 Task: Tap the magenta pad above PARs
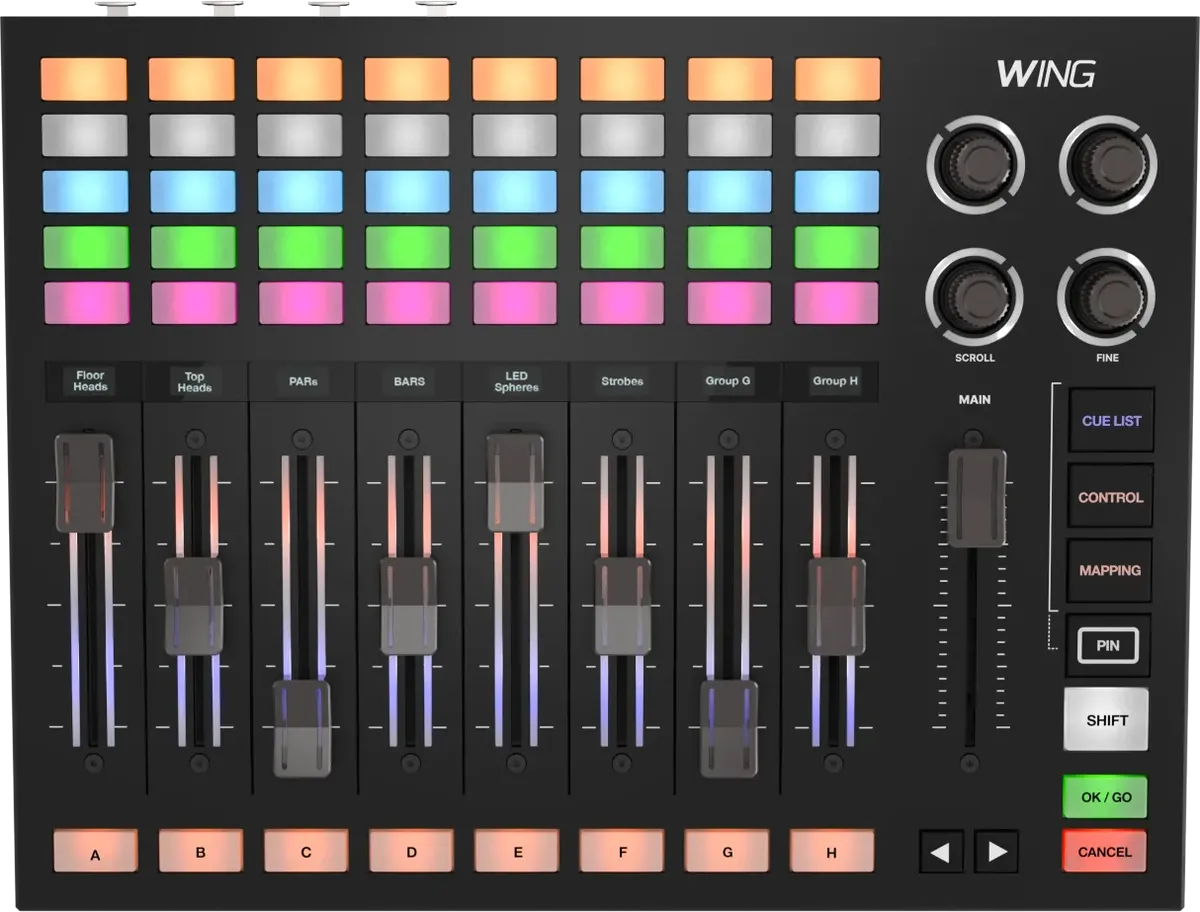[301, 303]
